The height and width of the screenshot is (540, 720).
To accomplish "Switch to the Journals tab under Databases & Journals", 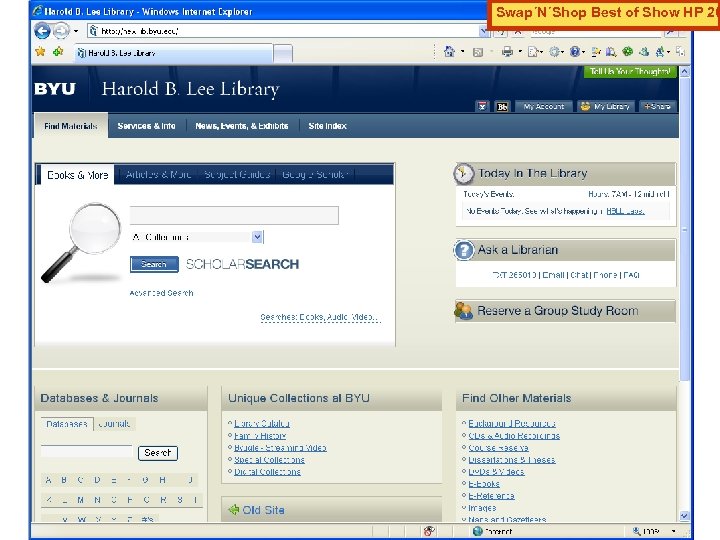I will pyautogui.click(x=114, y=423).
